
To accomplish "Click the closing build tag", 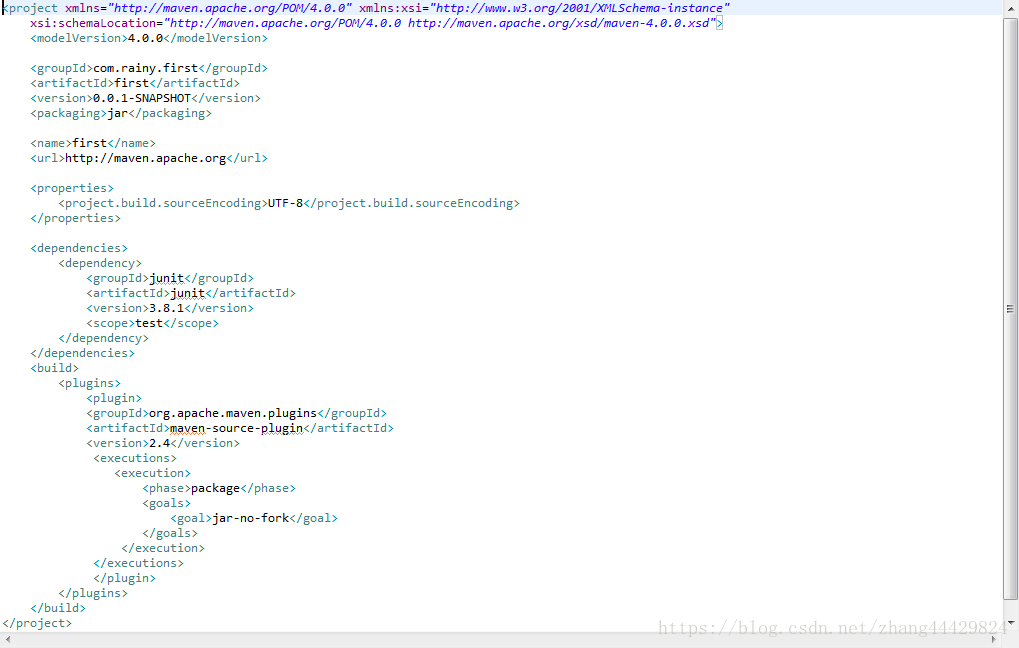I will click(x=58, y=608).
